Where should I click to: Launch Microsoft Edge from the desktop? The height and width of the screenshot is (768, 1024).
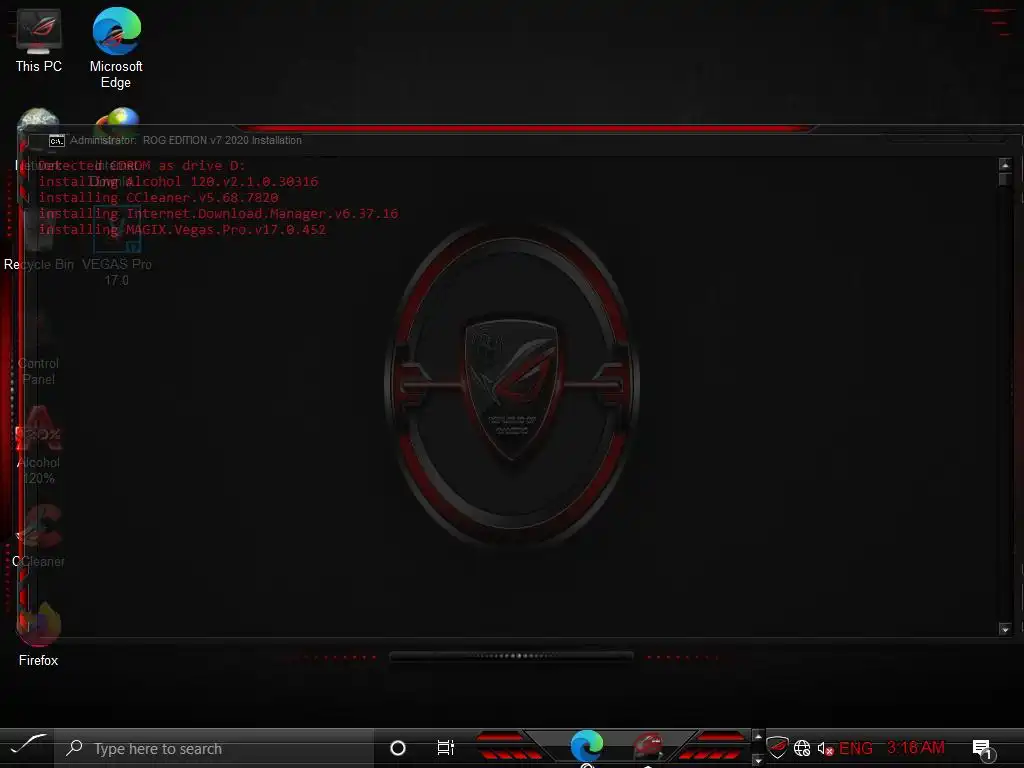click(x=116, y=48)
